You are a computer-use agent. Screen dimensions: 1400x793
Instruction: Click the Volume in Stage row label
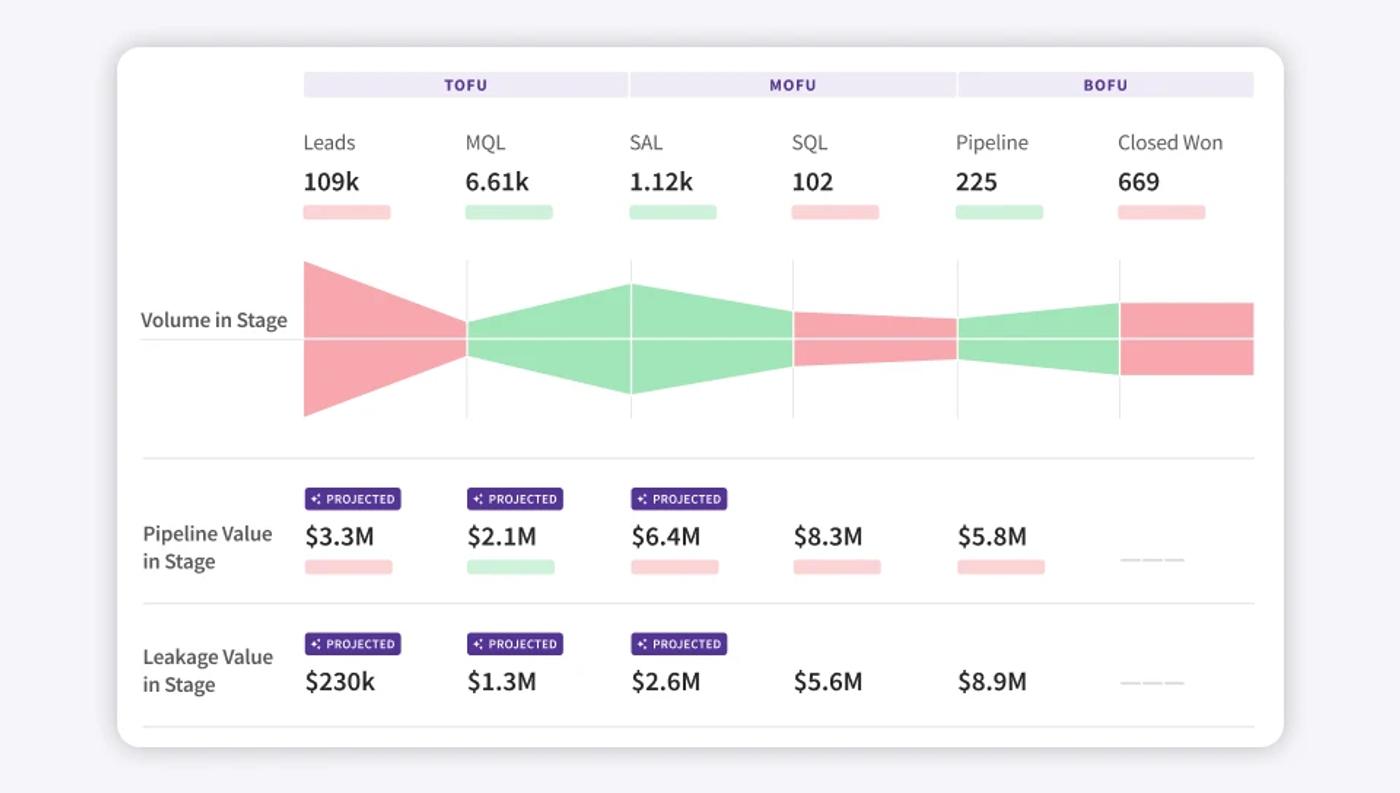[x=214, y=321]
